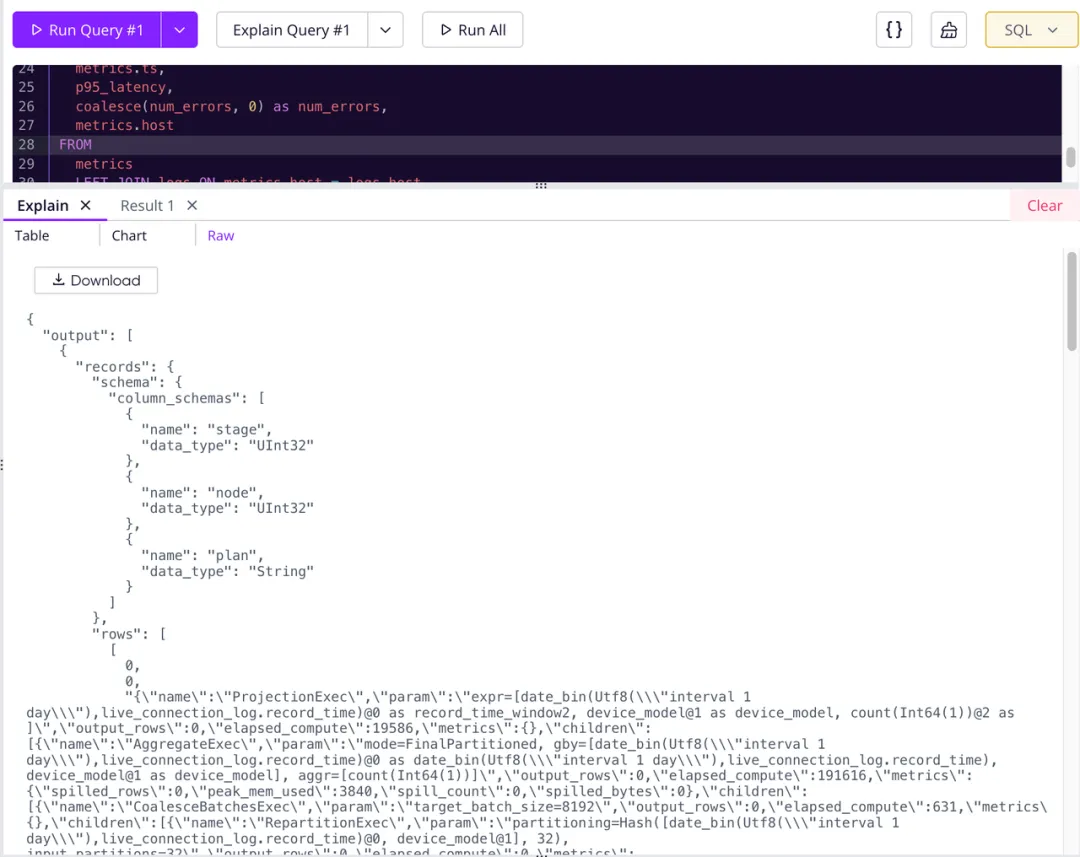The image size is (1080, 857).
Task: Click the Clear link in the results panel
Action: 1044,205
